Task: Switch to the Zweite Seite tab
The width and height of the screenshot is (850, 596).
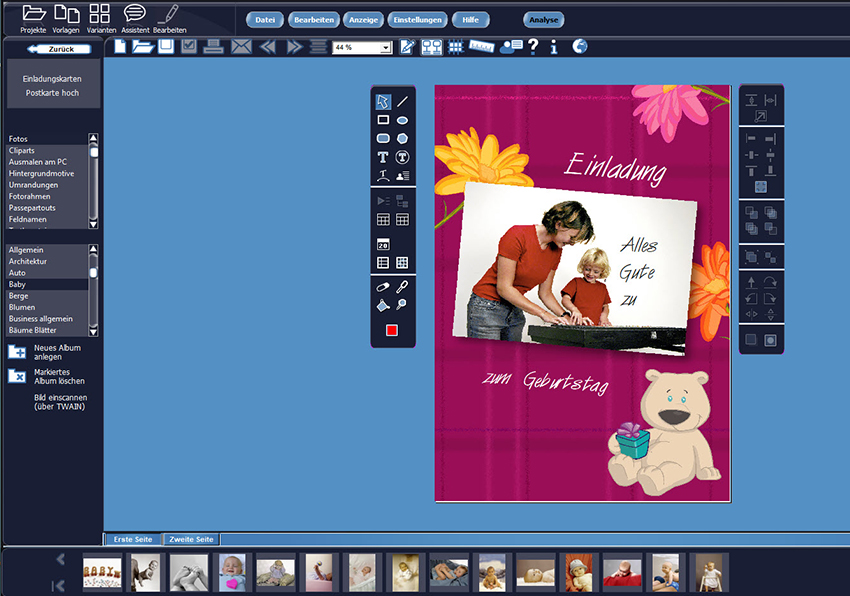Action: (x=191, y=539)
